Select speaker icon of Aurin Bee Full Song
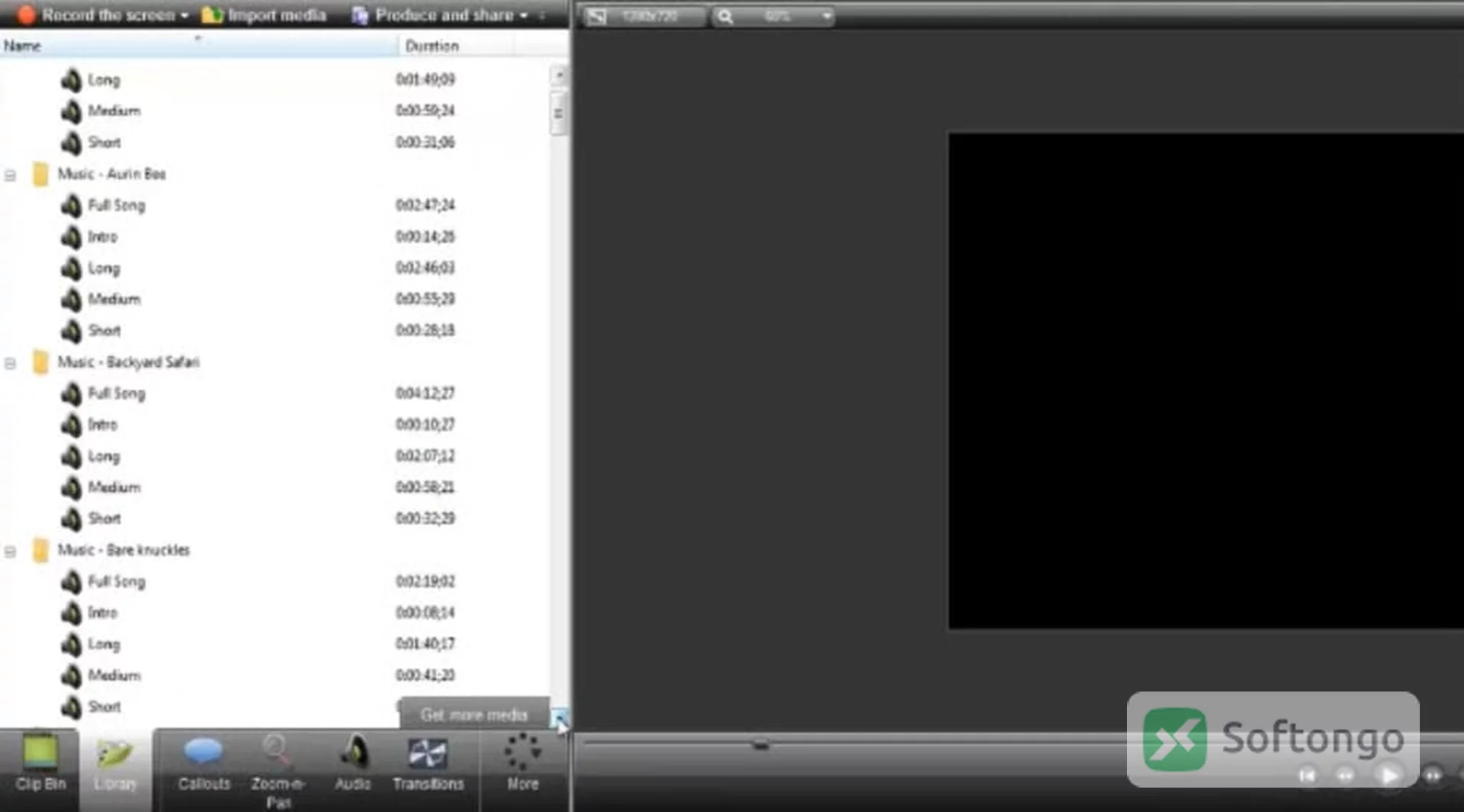1464x812 pixels. click(71, 205)
